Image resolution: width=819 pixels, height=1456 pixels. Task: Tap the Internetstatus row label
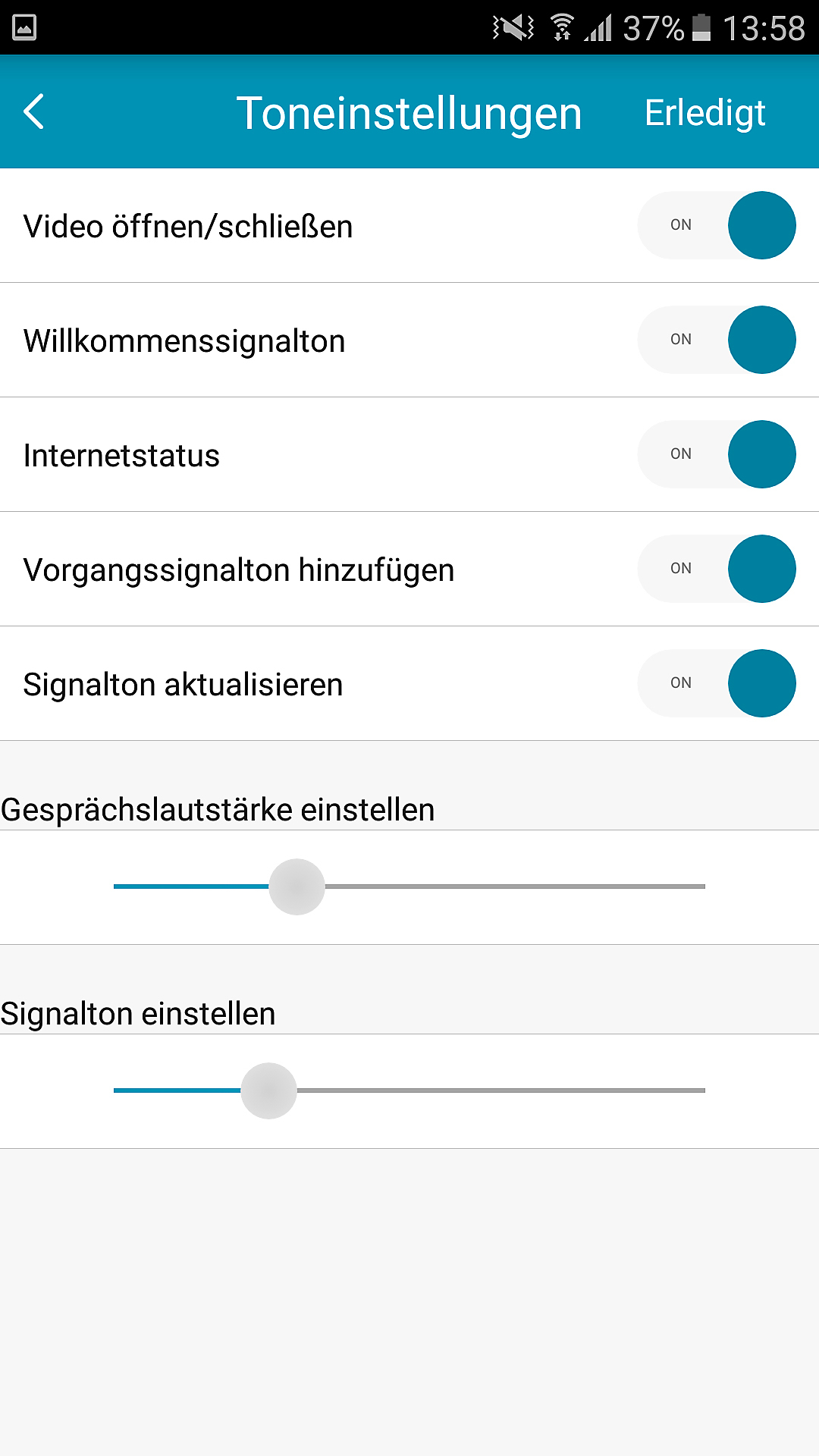pos(121,456)
